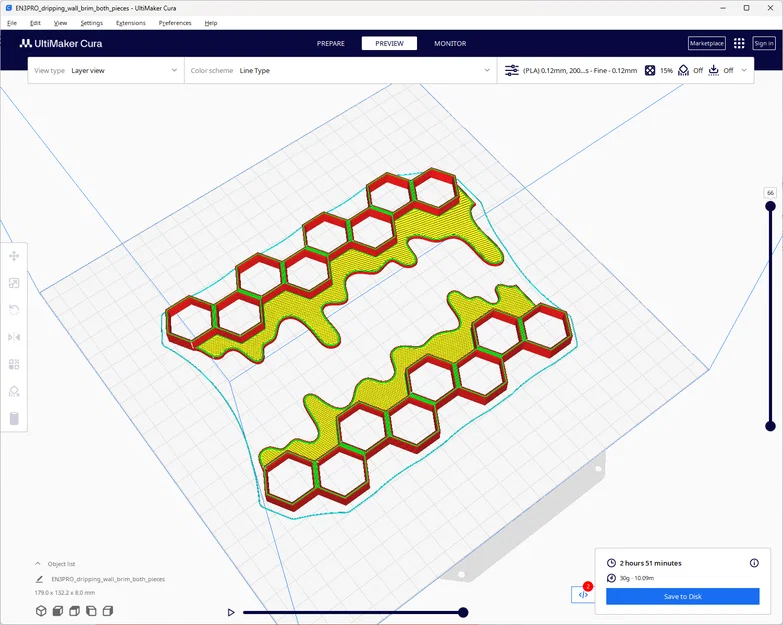The width and height of the screenshot is (783, 625).
Task: Collapse the Object list
Action: (37, 564)
